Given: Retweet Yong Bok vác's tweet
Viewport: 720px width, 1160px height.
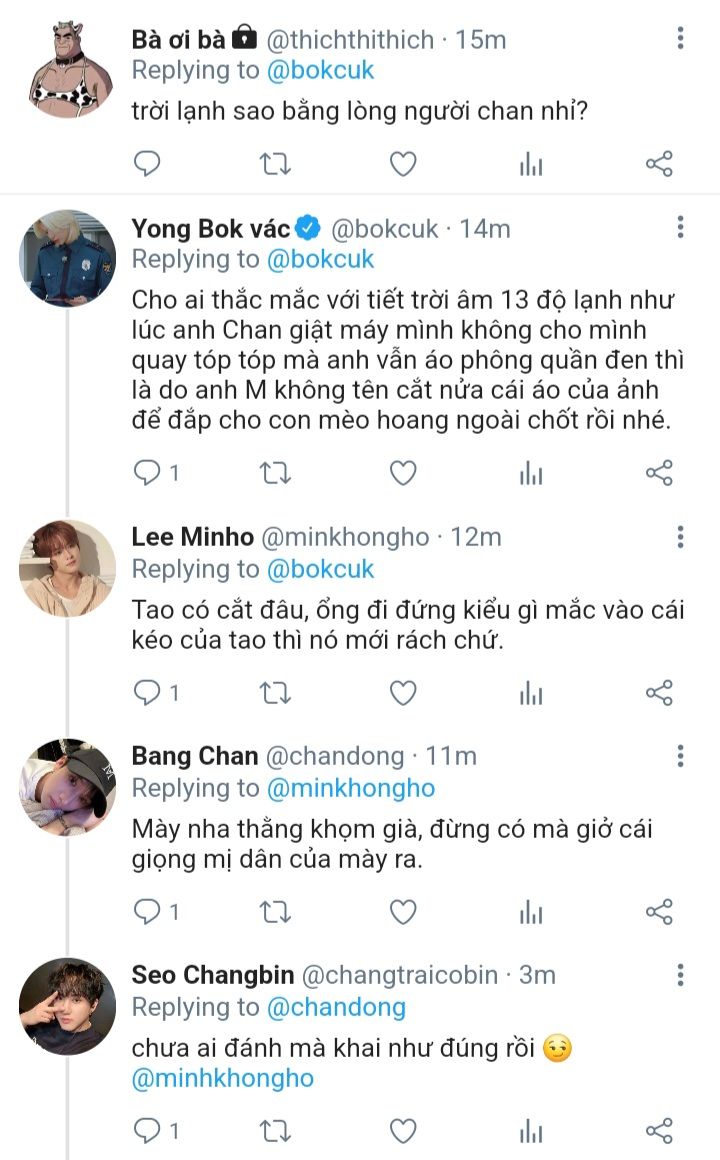Looking at the screenshot, I should pyautogui.click(x=275, y=473).
